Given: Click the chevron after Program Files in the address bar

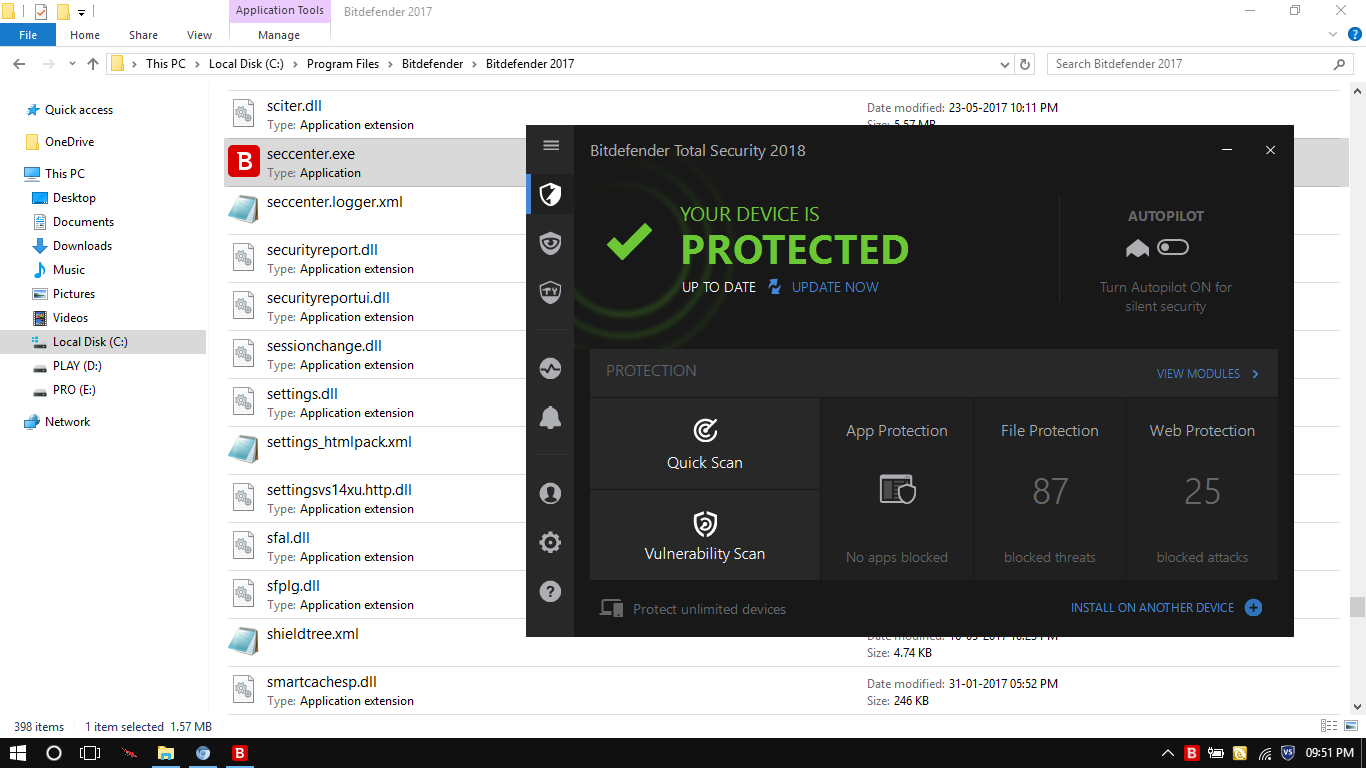Looking at the screenshot, I should (391, 64).
